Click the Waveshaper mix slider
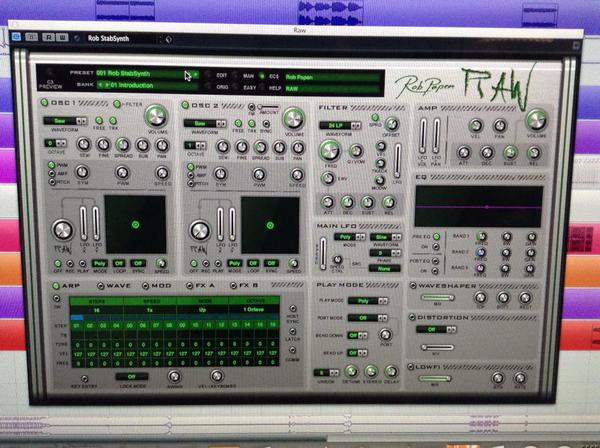This screenshot has height=448, width=600. 437,297
